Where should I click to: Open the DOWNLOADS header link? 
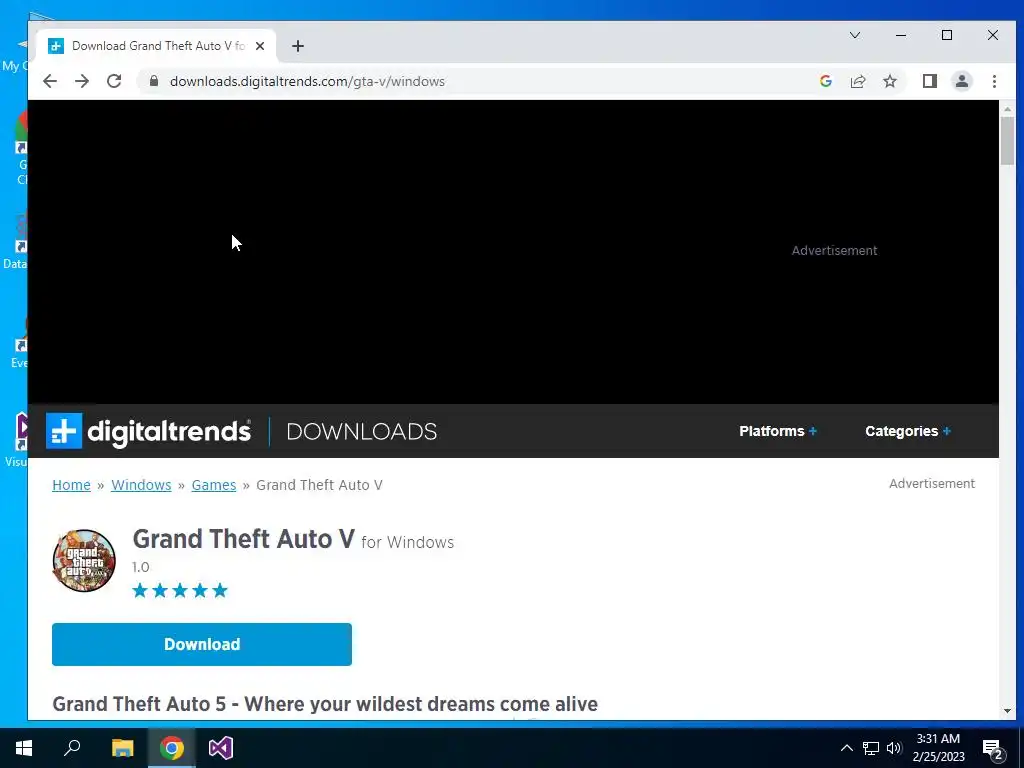tap(361, 432)
